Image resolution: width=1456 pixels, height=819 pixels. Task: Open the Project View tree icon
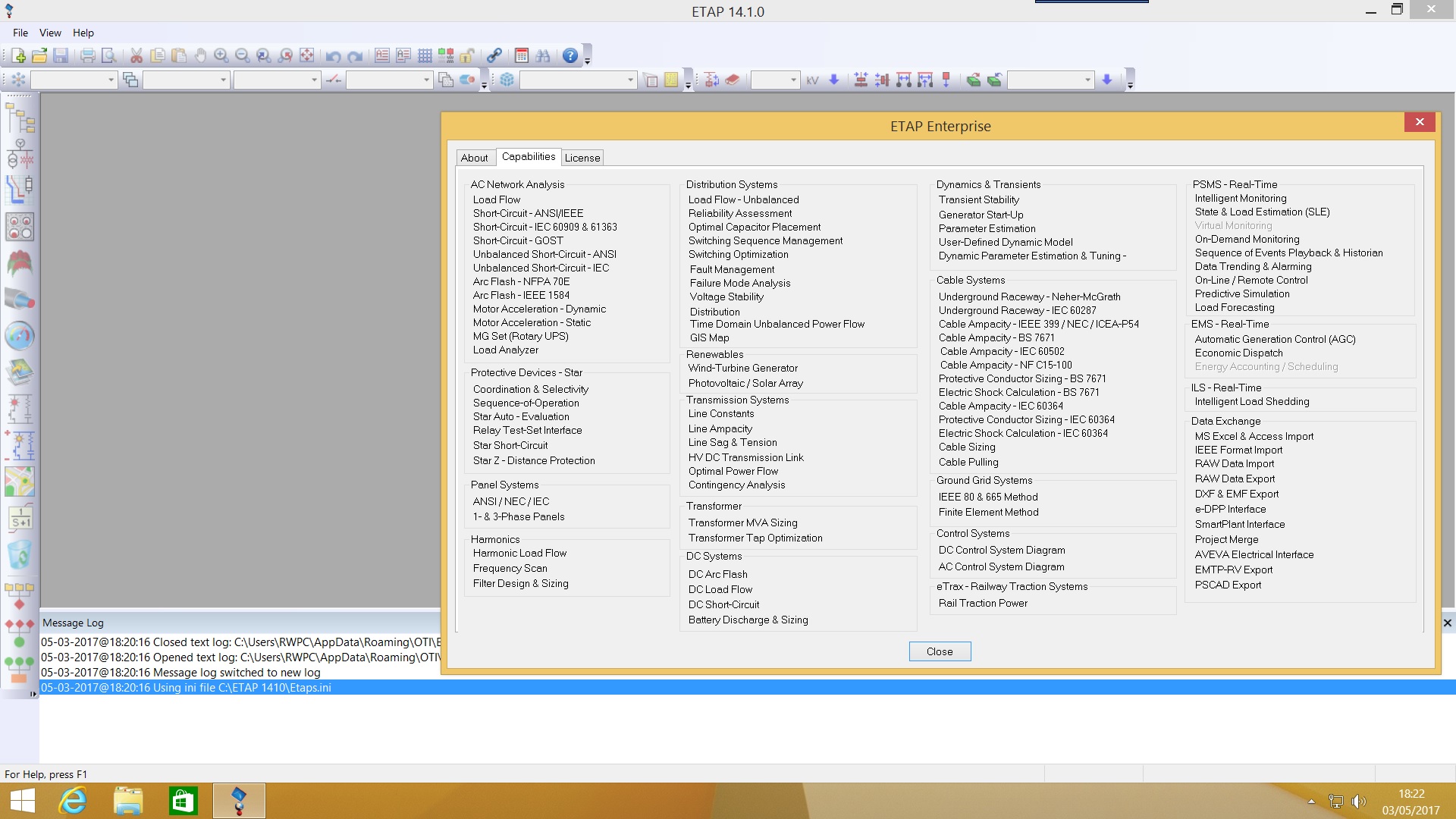point(20,118)
